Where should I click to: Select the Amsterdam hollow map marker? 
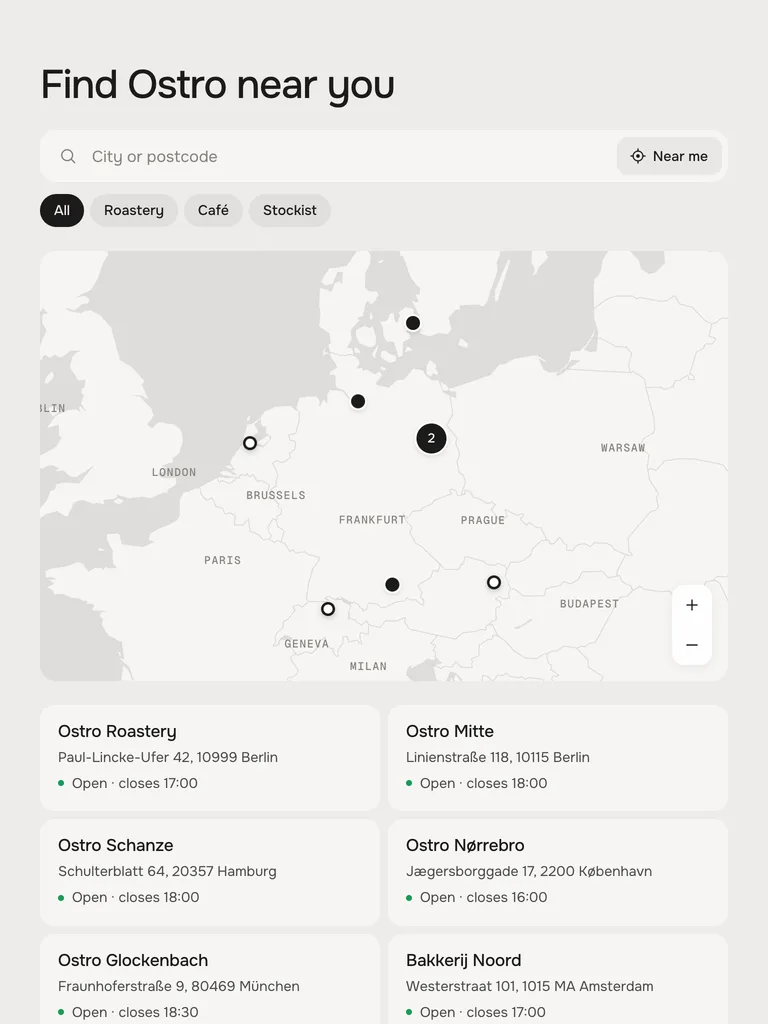tap(249, 443)
